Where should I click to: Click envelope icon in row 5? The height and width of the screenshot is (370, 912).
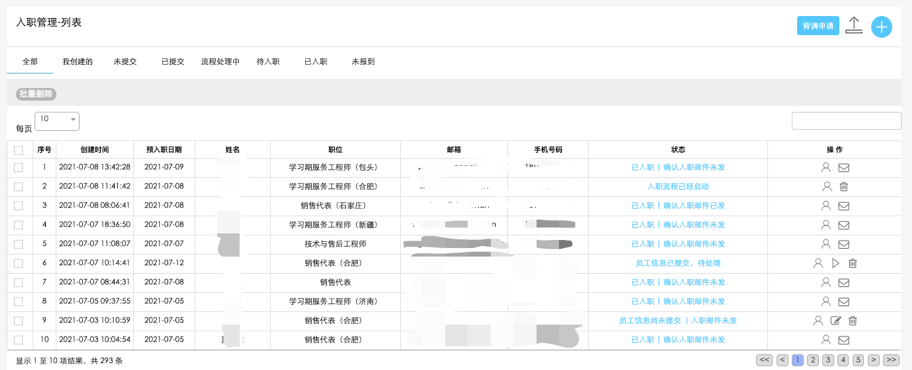click(x=843, y=244)
